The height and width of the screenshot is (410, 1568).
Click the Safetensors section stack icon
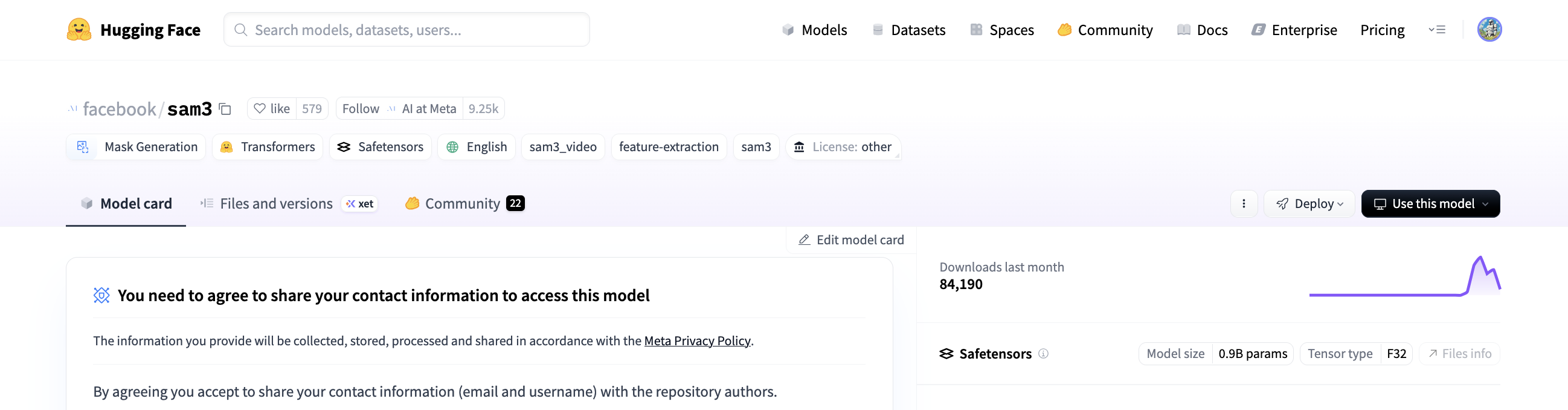(946, 353)
